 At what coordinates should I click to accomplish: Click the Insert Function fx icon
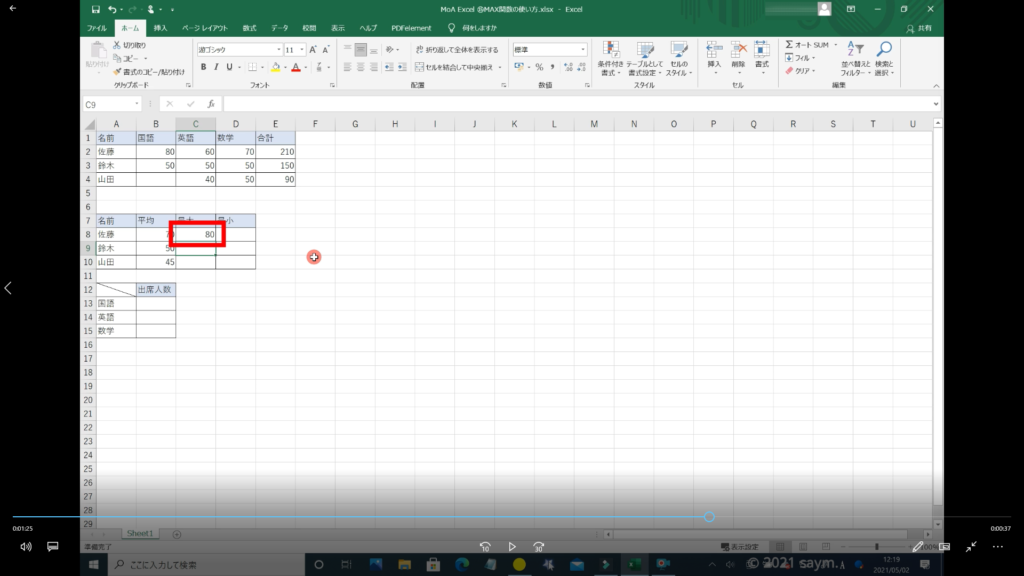coord(210,104)
